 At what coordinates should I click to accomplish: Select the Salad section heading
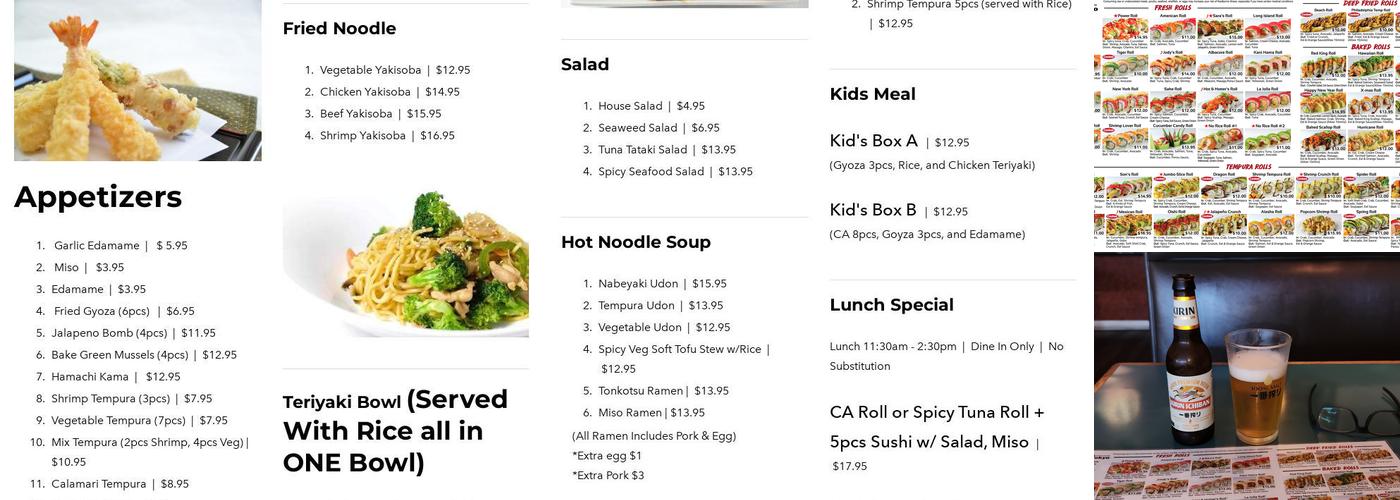click(x=585, y=64)
